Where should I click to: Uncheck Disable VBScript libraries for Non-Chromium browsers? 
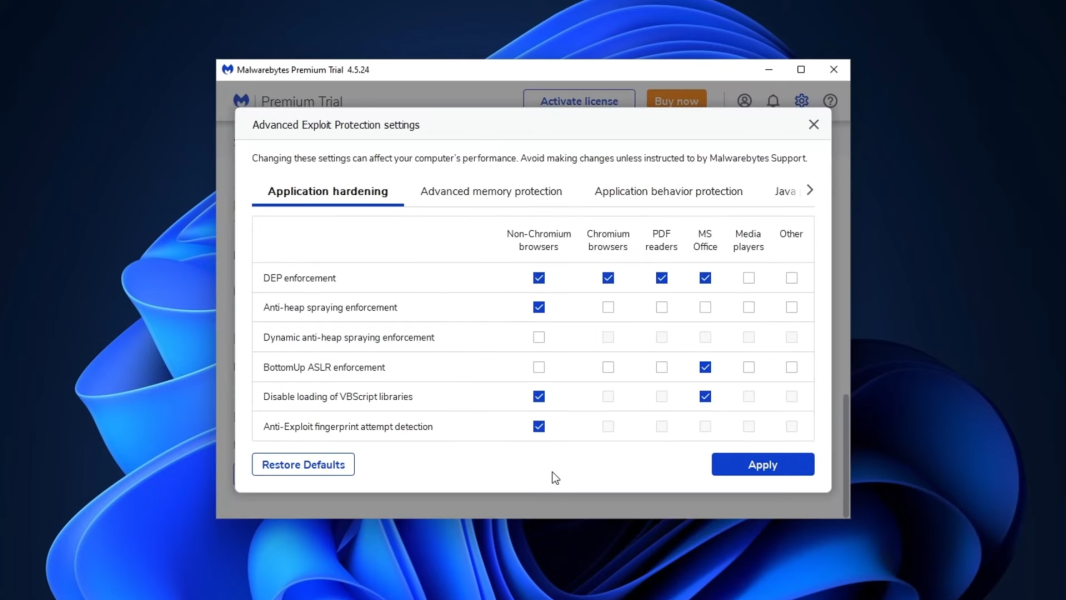538,396
